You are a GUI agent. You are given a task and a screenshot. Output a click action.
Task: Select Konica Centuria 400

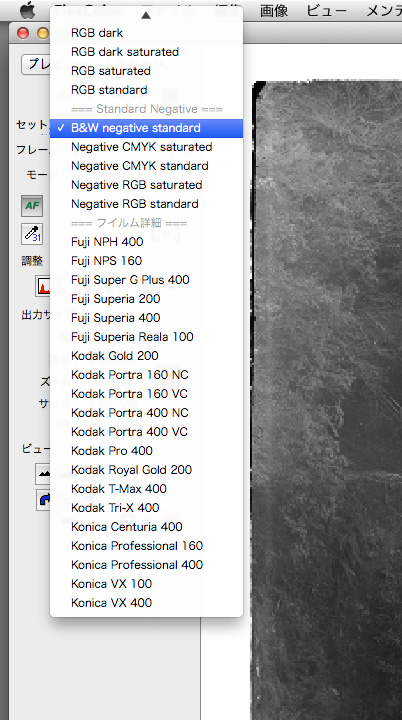[146, 527]
